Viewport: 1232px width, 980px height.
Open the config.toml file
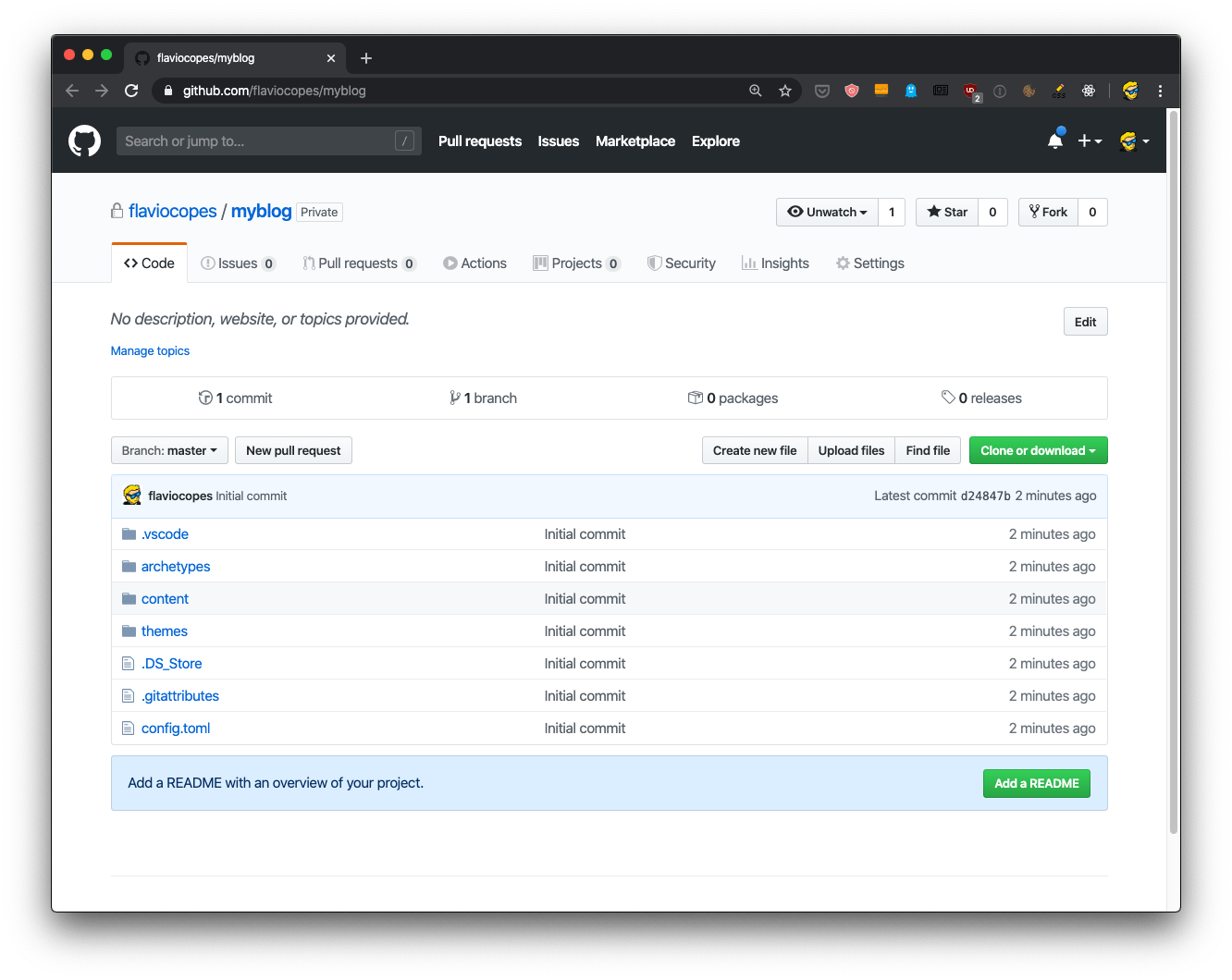[176, 729]
